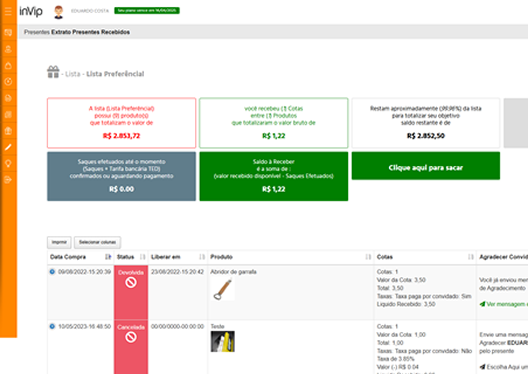Click date '09/08/2022-15:20:39'
The image size is (528, 374).
85,272
